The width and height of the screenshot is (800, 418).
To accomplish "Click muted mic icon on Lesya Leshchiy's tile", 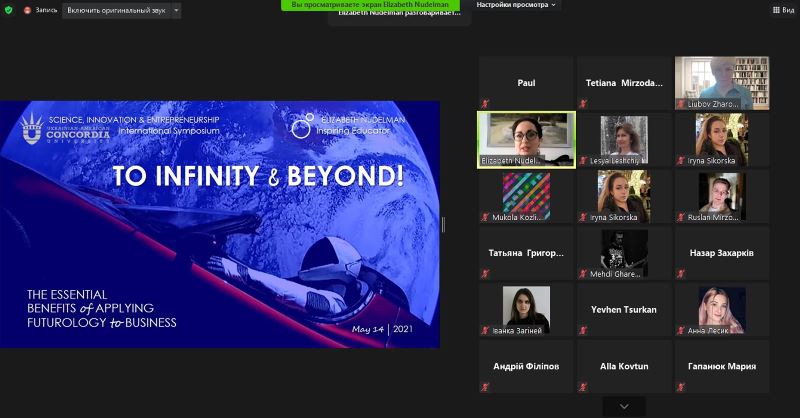I will (583, 160).
